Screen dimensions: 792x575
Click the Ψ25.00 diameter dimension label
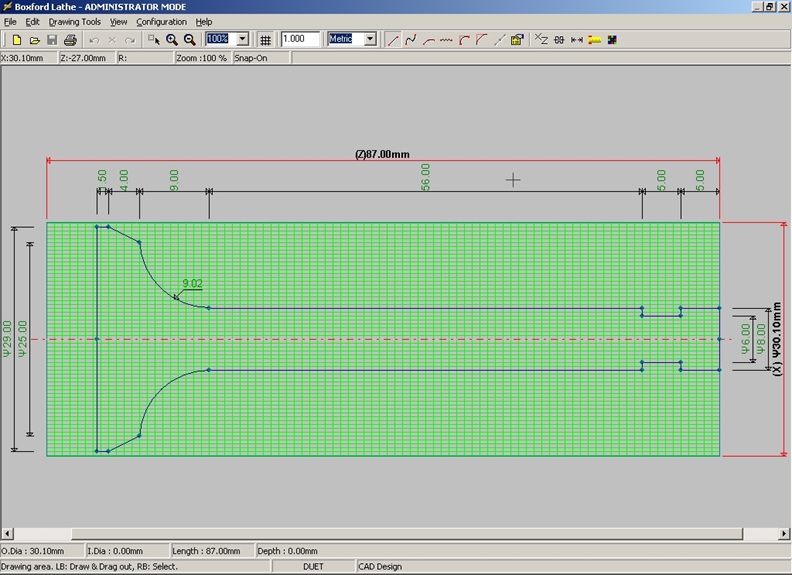point(22,339)
